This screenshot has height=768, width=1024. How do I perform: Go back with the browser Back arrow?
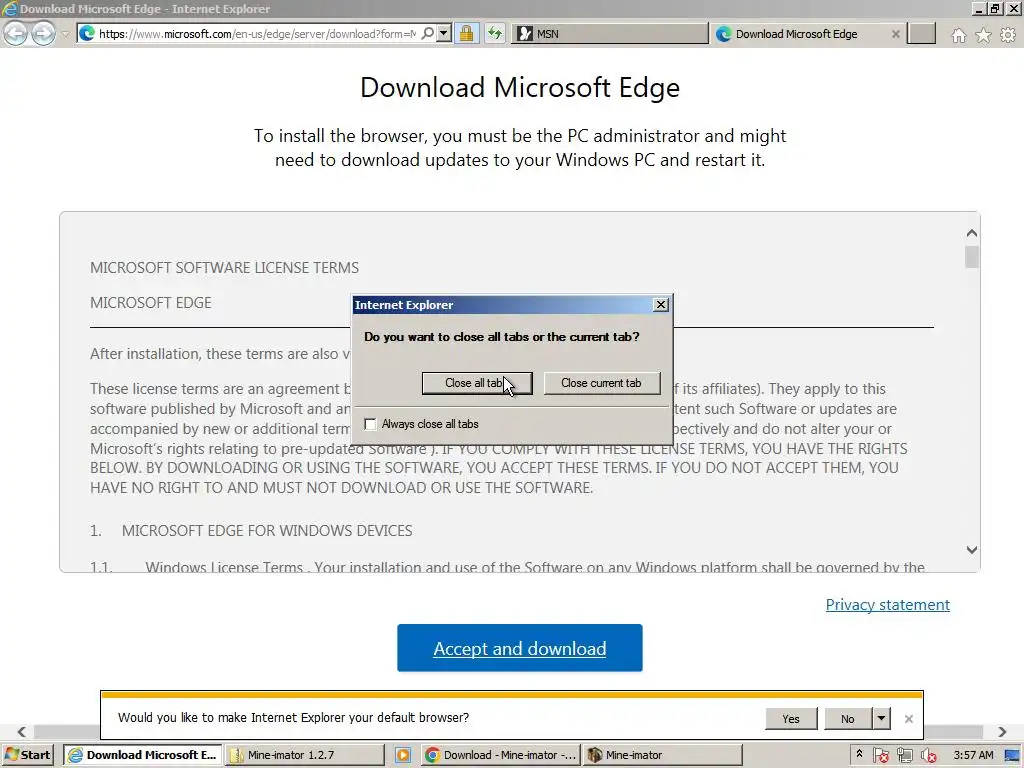[15, 33]
